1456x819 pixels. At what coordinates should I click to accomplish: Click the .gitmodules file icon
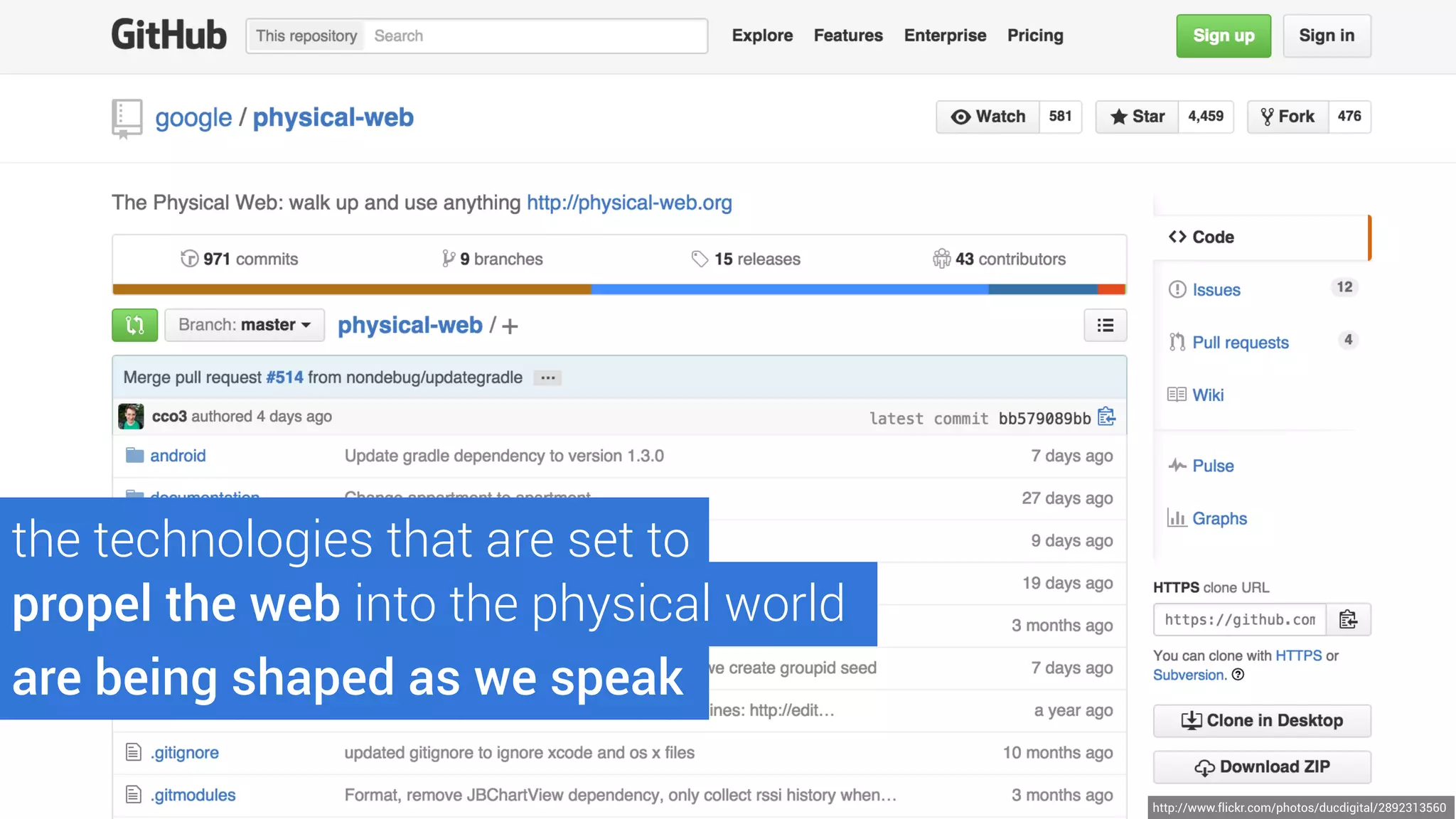pos(134,794)
